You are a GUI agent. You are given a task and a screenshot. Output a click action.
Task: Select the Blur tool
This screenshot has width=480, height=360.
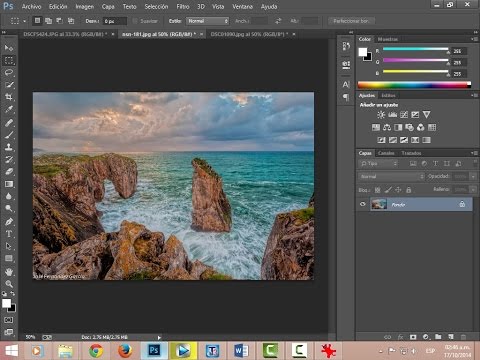(9, 196)
